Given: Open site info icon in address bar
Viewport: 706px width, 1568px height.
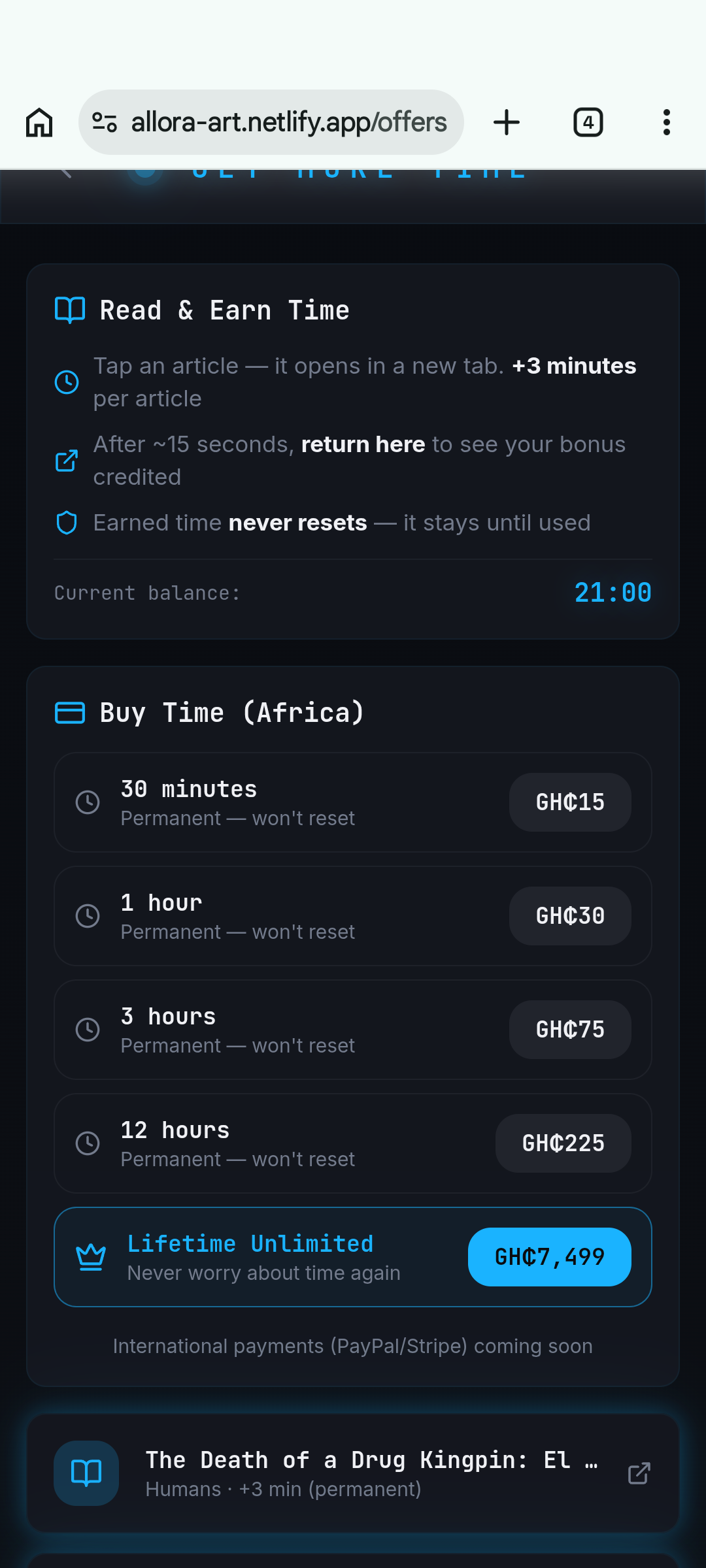Looking at the screenshot, I should tap(105, 122).
